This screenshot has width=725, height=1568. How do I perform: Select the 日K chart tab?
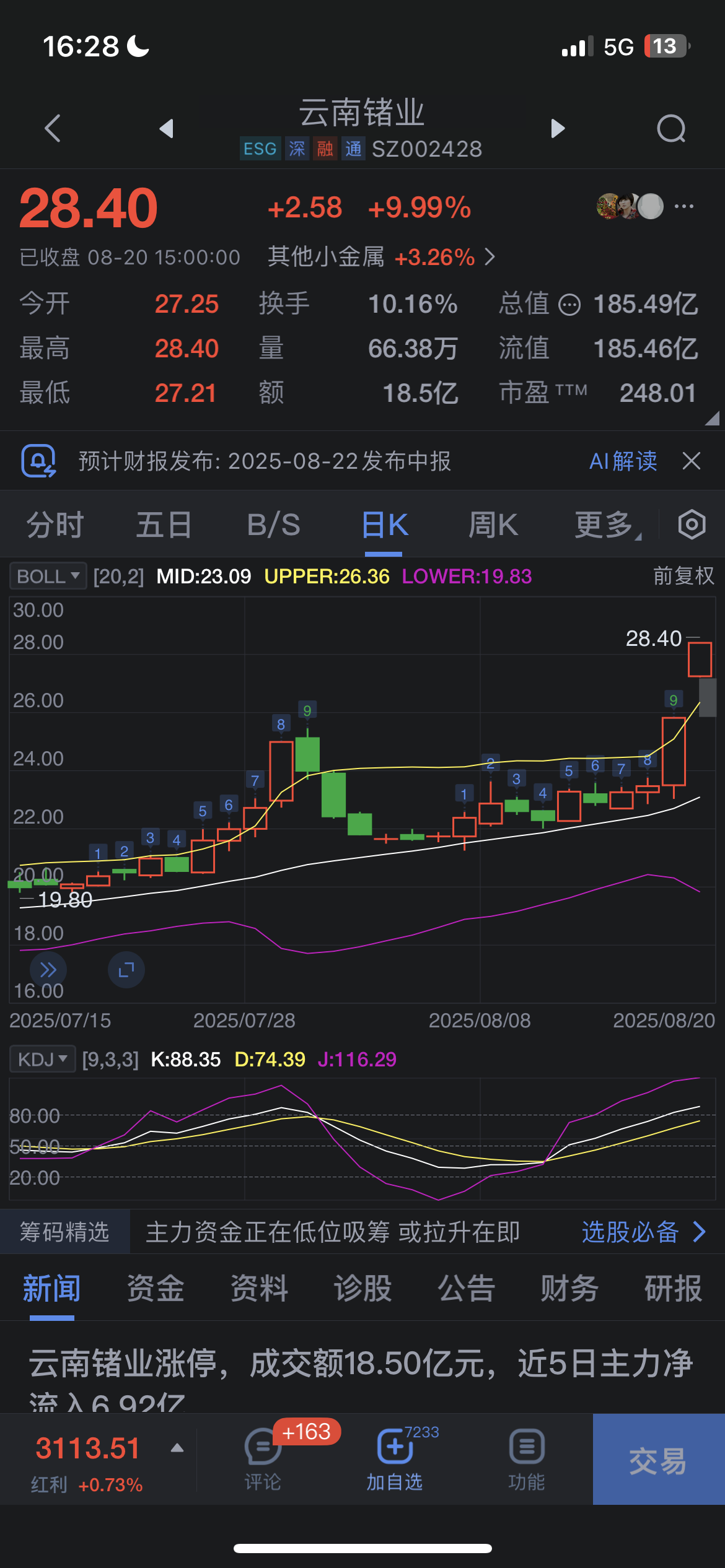point(384,525)
